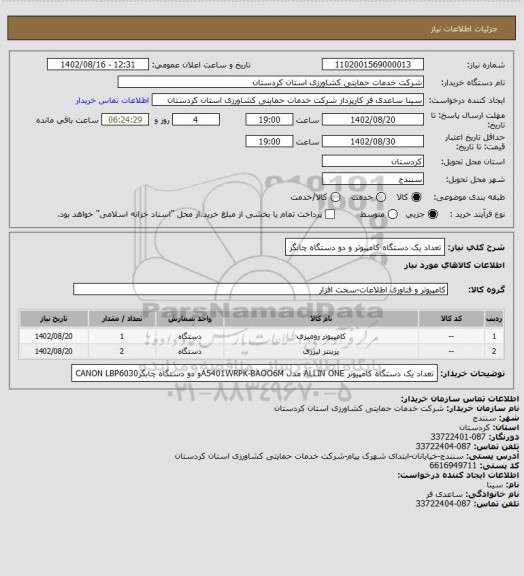The image size is (524, 576).
Task: Click the remaining time 06:24:29 field
Action: pos(125,120)
